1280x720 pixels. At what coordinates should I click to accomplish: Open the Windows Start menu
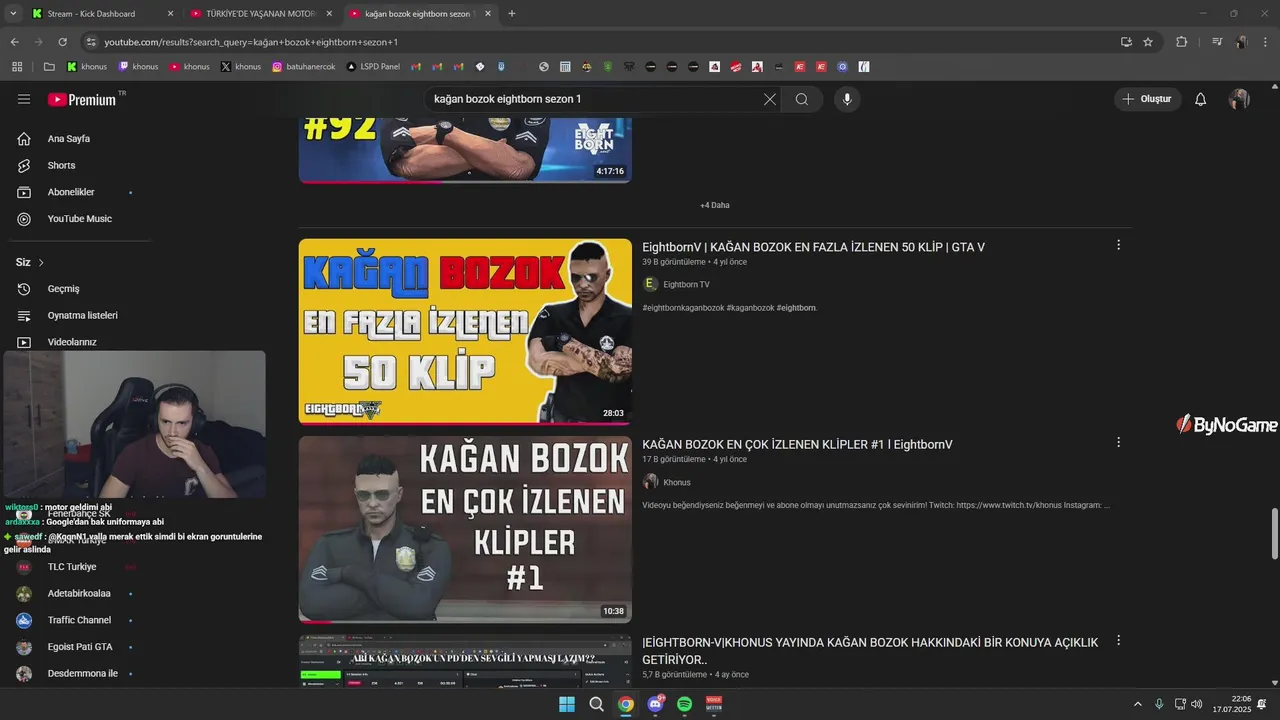click(567, 704)
